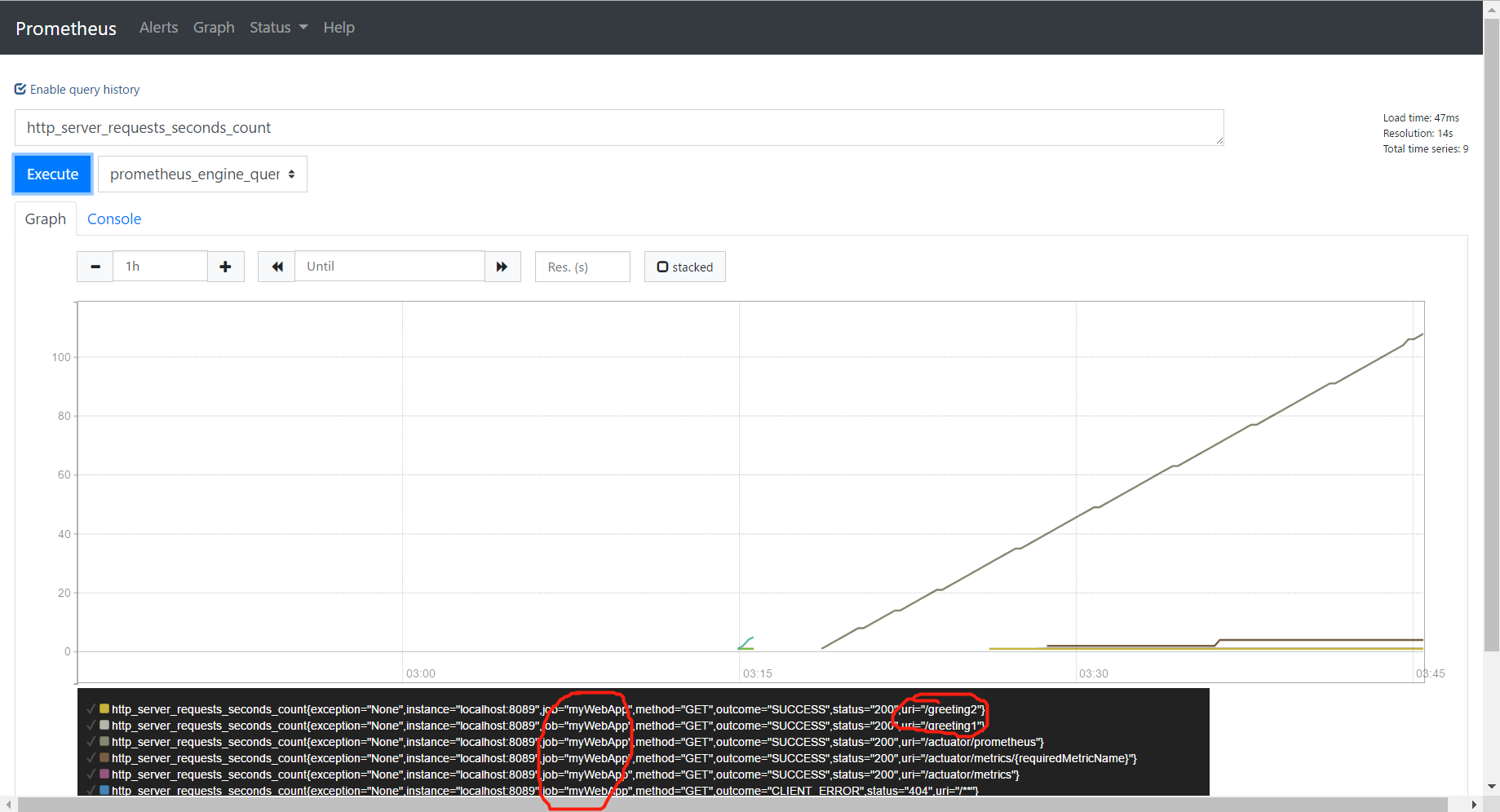Image resolution: width=1500 pixels, height=812 pixels.
Task: Click the Until end-time field
Action: [x=390, y=267]
